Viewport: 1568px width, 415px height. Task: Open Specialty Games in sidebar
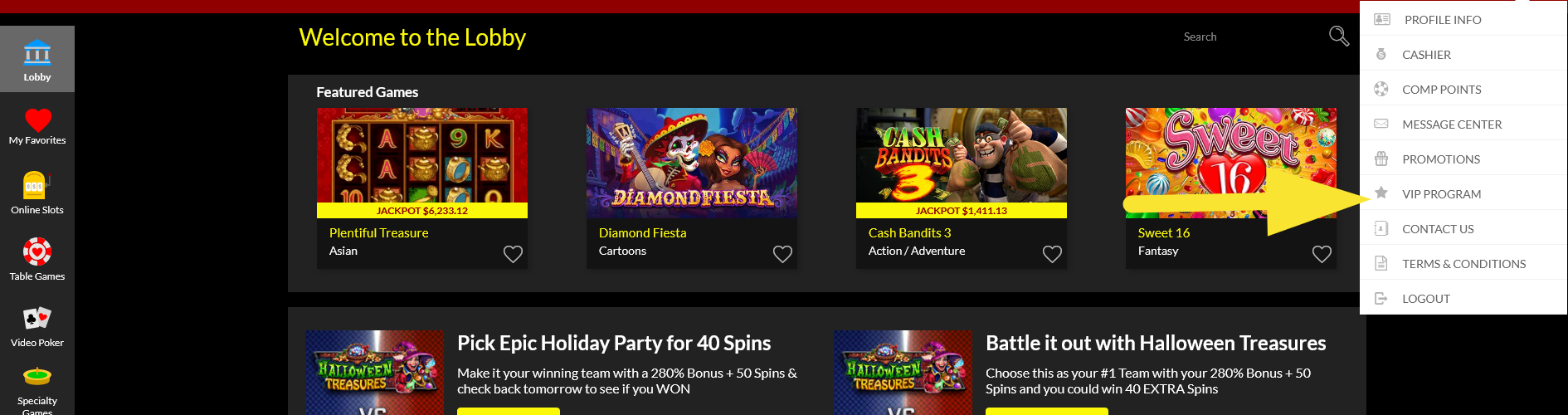point(37,390)
